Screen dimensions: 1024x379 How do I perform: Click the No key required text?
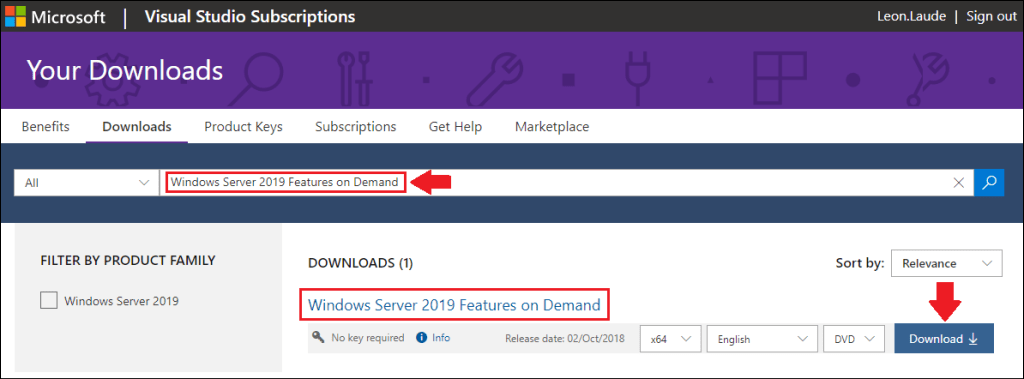tap(368, 338)
